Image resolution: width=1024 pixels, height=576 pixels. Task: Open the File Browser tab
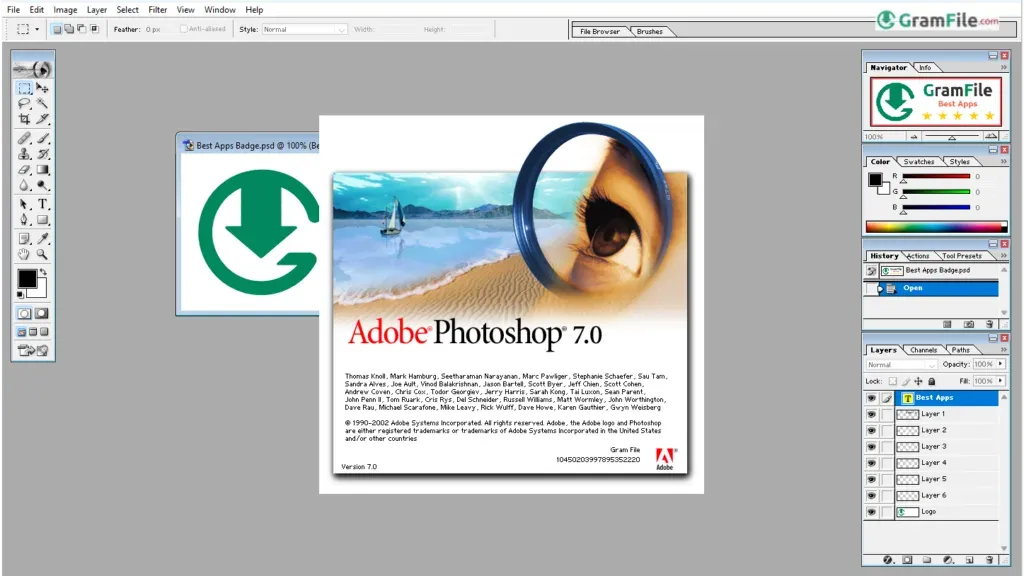tap(600, 31)
